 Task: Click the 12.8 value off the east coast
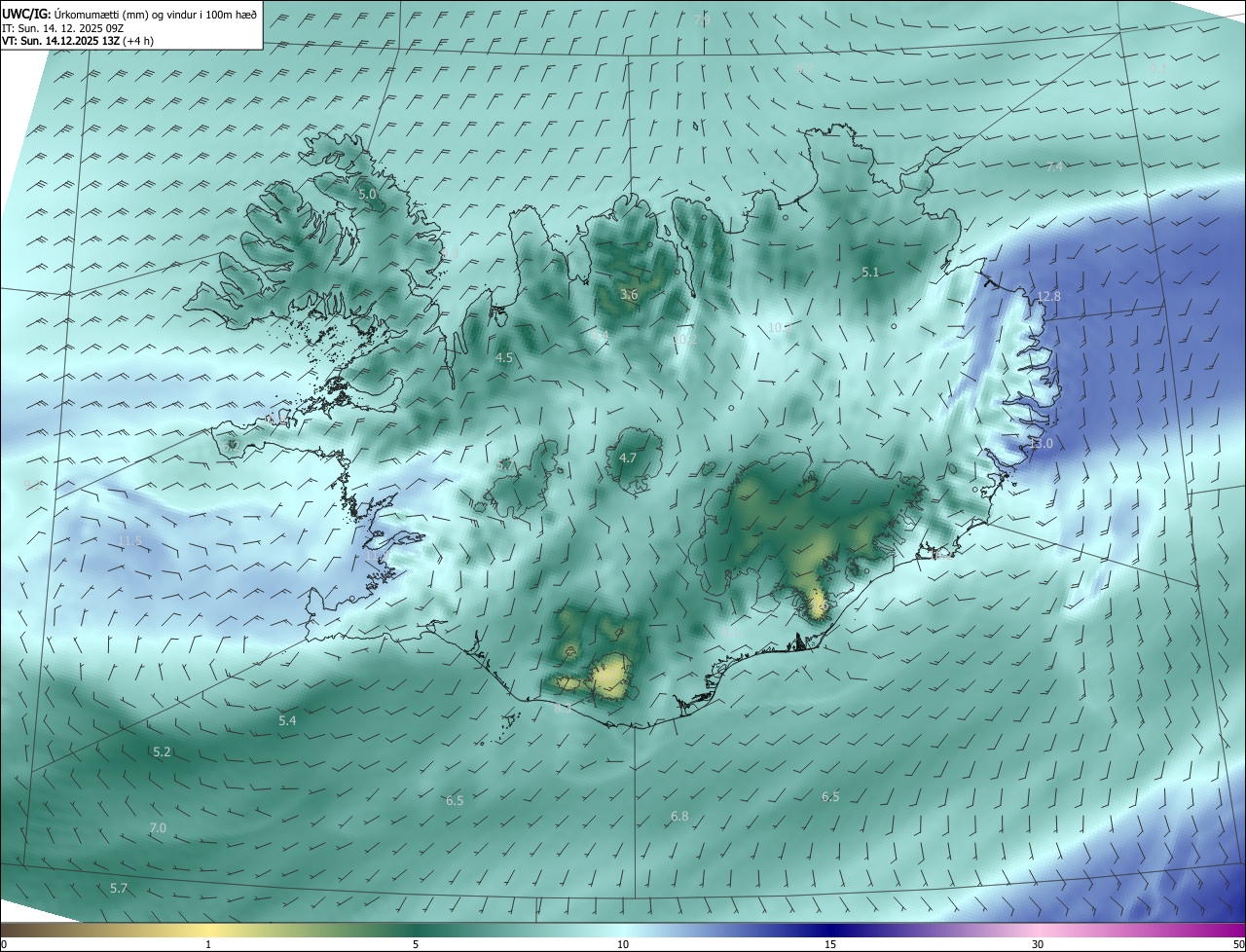tap(1048, 297)
